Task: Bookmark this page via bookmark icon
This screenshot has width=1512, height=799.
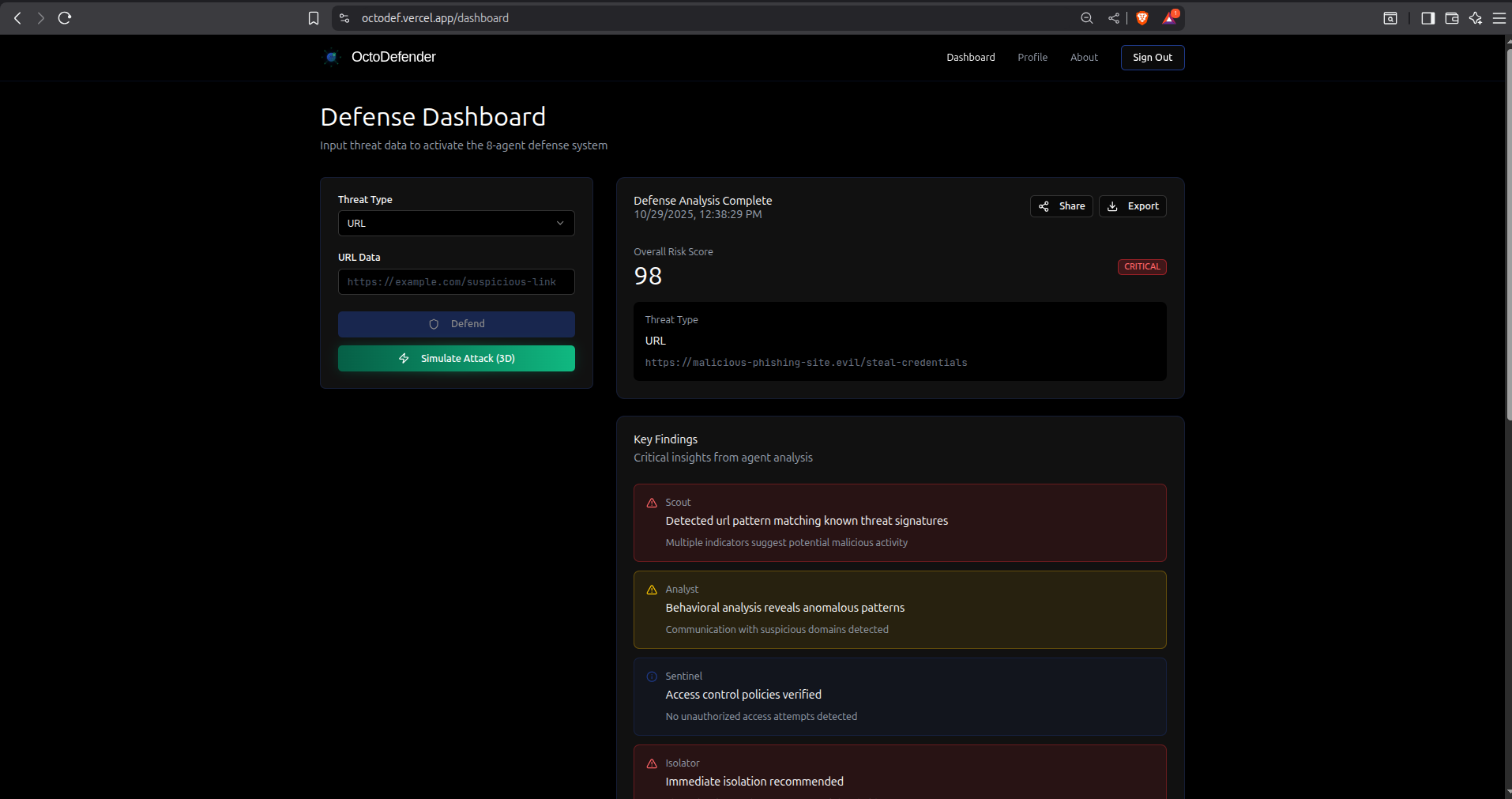Action: coord(314,18)
